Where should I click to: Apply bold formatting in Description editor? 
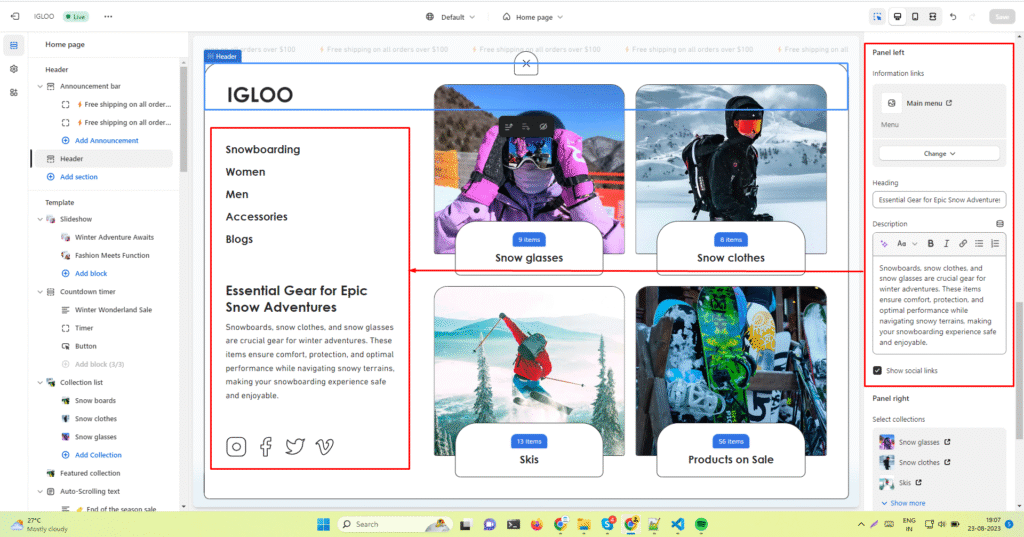point(930,243)
